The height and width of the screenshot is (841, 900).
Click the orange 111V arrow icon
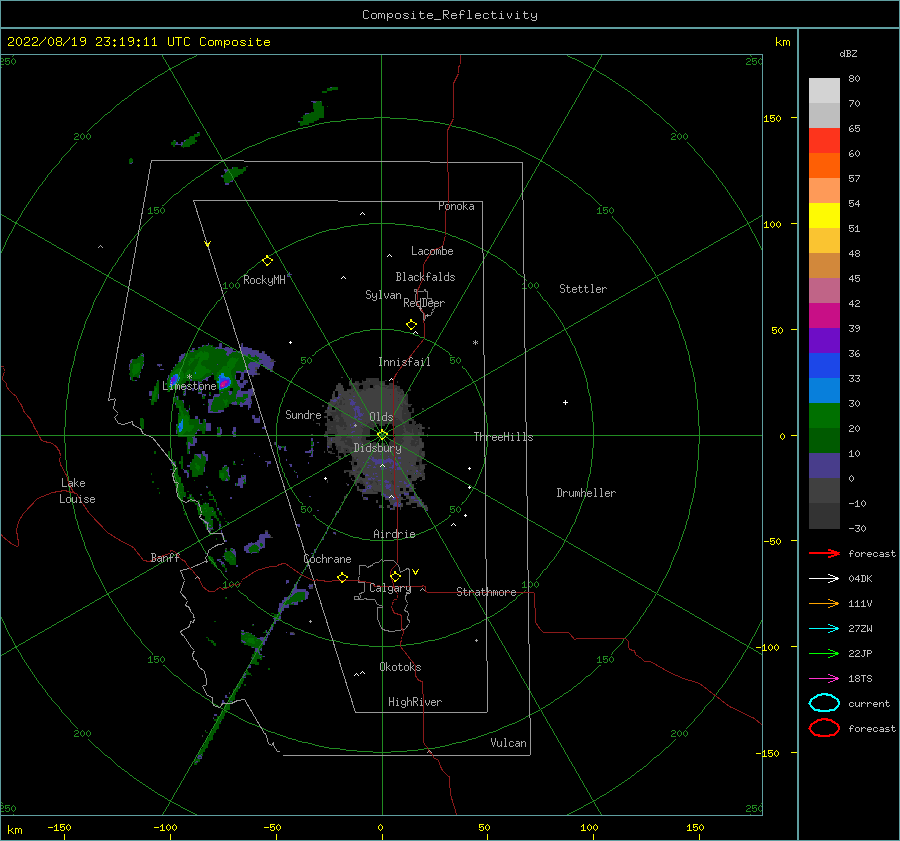tap(824, 603)
